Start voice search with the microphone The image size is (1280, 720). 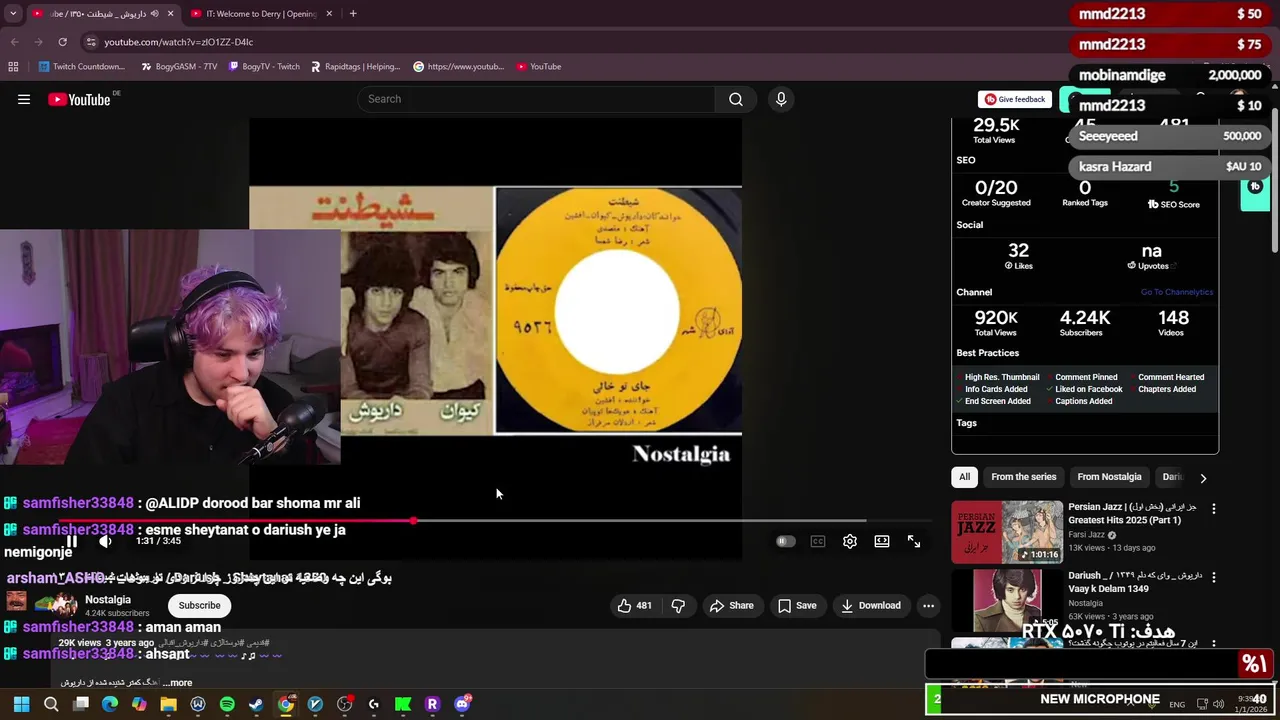781,99
